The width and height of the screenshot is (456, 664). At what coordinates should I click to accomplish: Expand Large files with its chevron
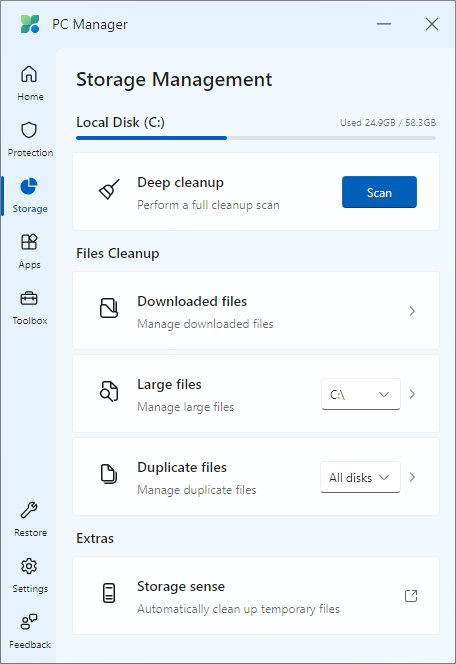pos(412,394)
